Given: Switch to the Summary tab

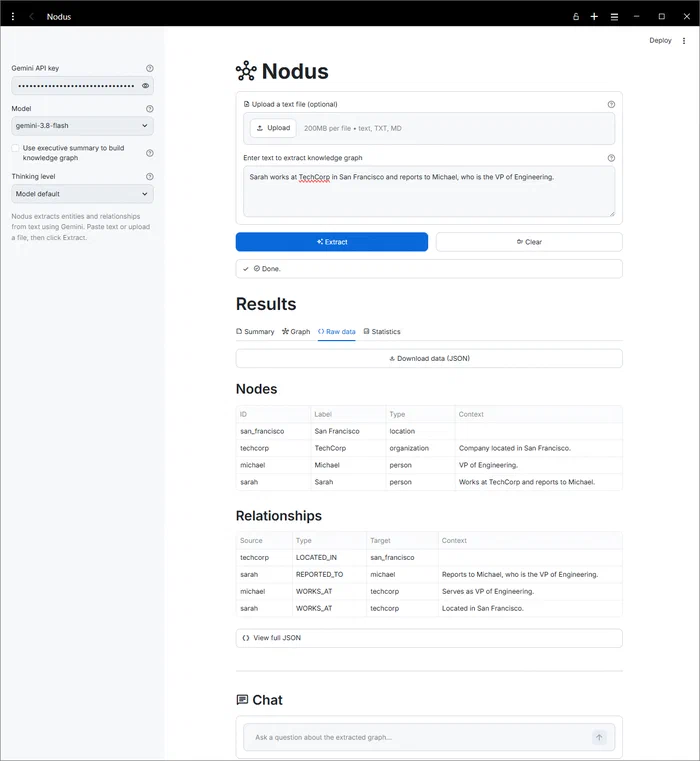Looking at the screenshot, I should tap(255, 331).
